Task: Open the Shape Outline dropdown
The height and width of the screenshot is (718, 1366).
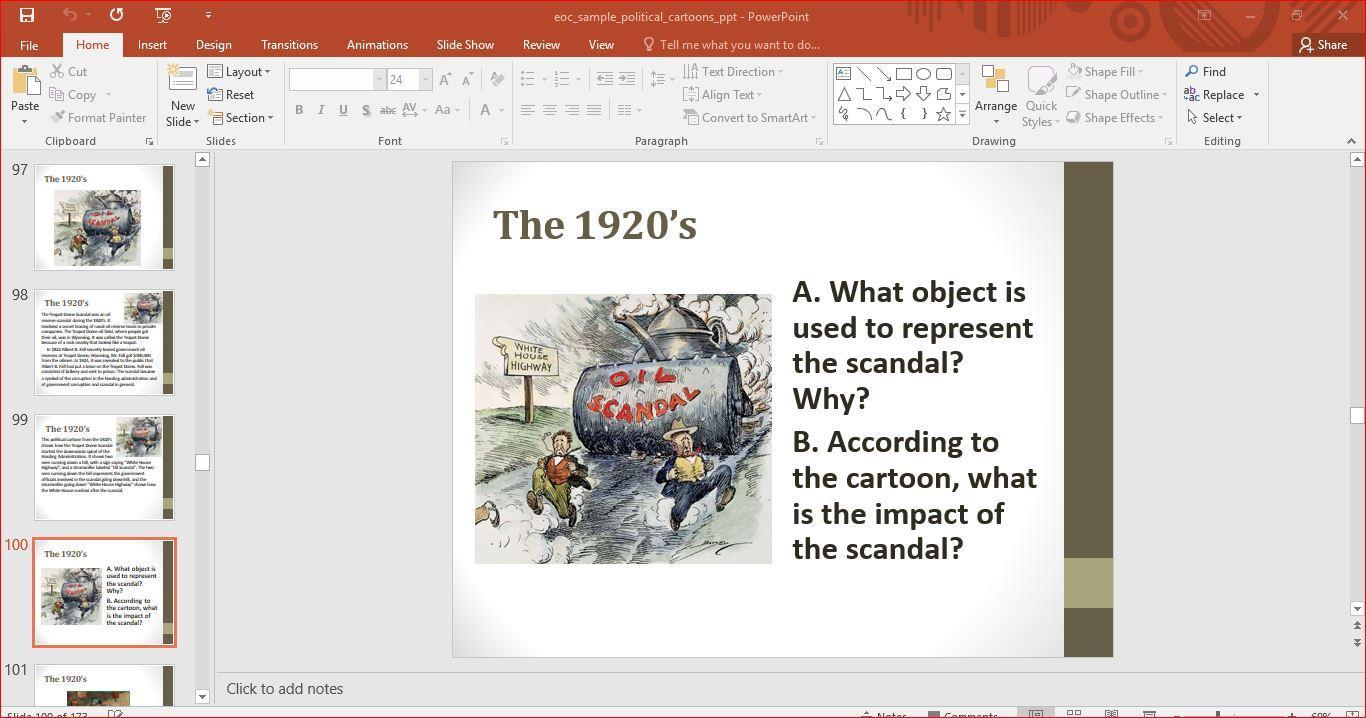Action: coord(1117,95)
